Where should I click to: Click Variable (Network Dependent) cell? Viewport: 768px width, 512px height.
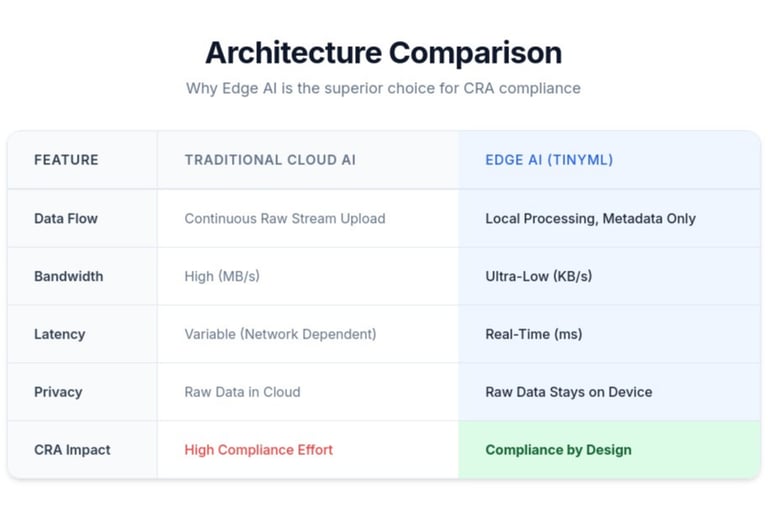(x=280, y=334)
